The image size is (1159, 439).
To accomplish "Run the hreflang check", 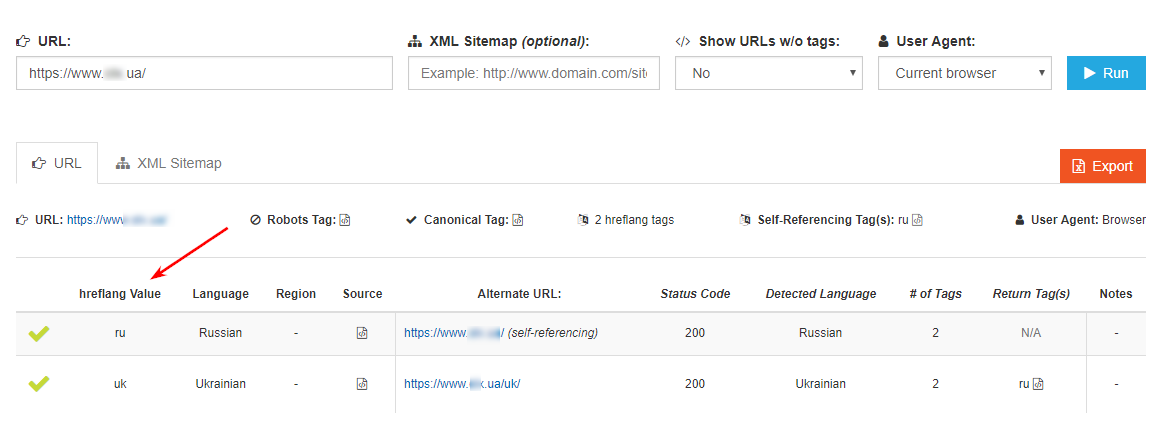I will 1106,73.
